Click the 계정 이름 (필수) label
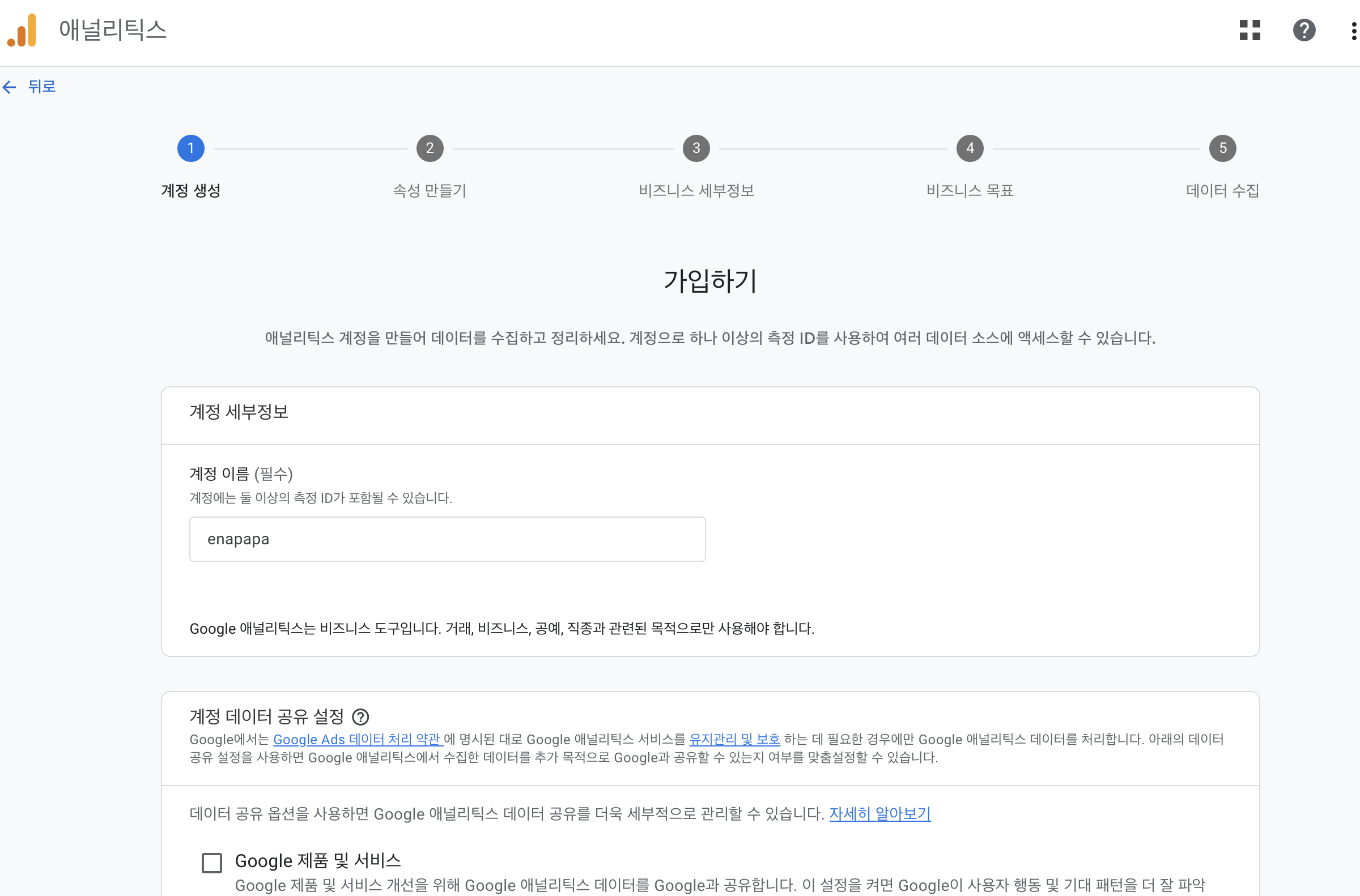 click(241, 473)
